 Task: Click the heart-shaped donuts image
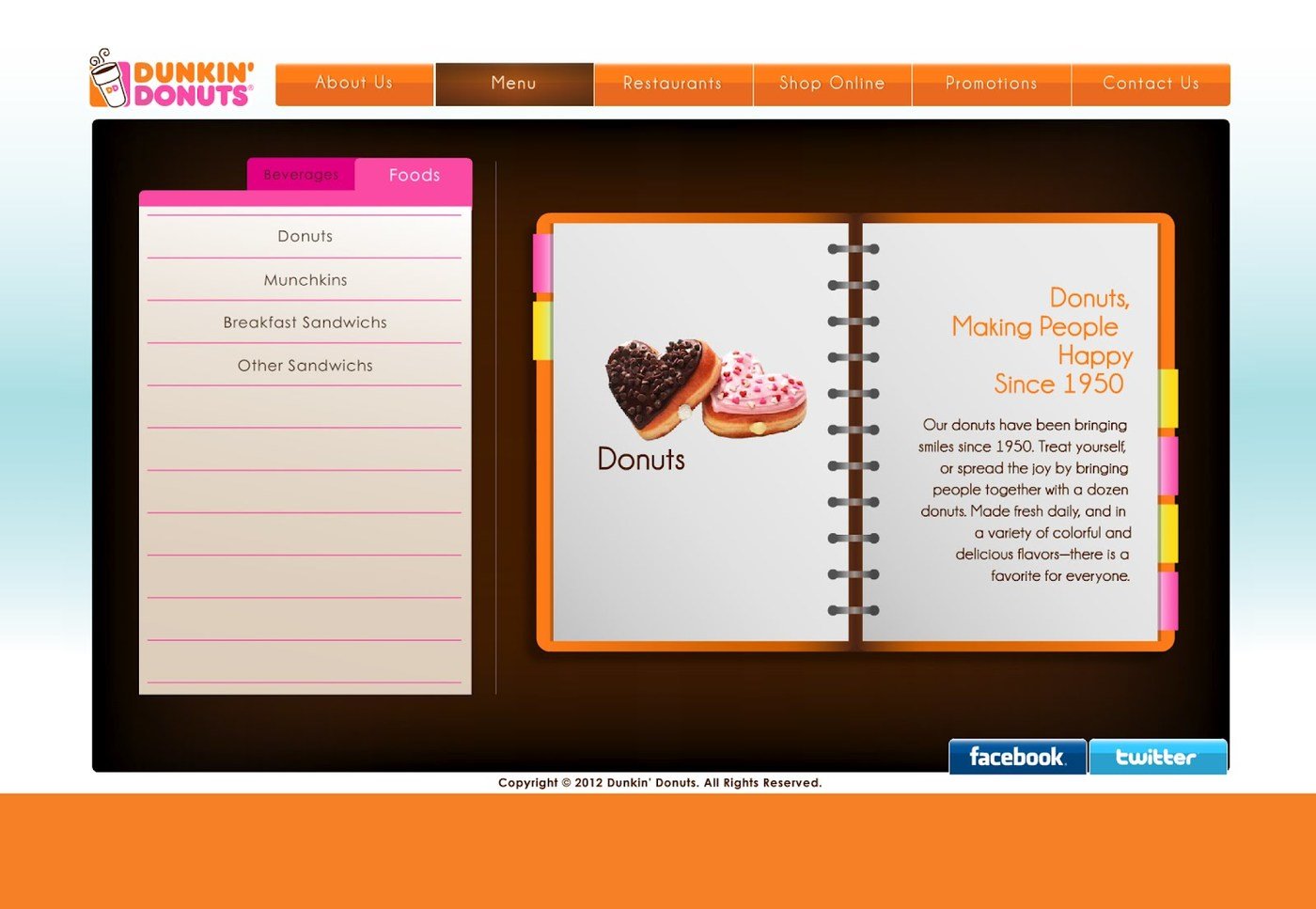(x=705, y=385)
